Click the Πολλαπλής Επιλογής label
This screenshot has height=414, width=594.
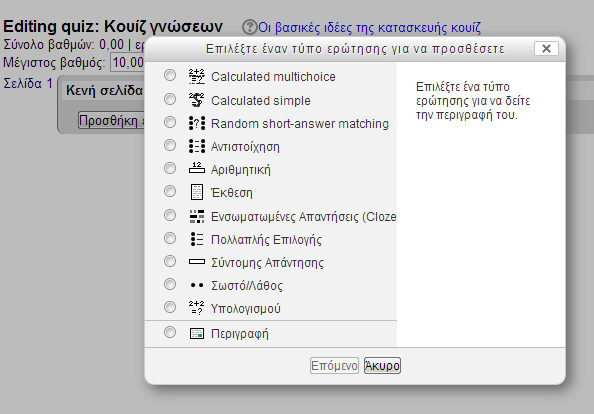click(266, 239)
